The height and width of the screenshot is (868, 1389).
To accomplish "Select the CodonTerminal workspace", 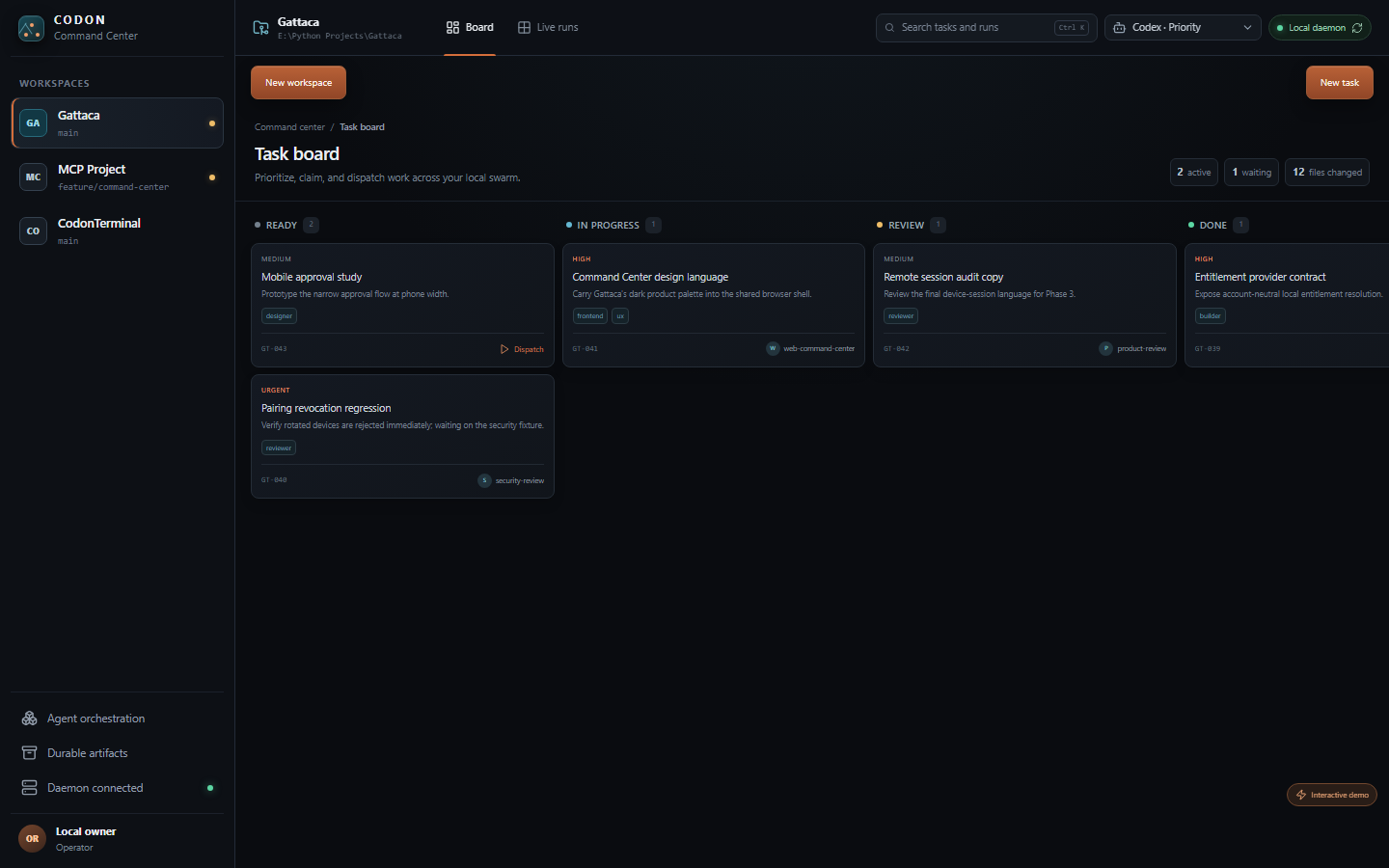I will coord(117,231).
